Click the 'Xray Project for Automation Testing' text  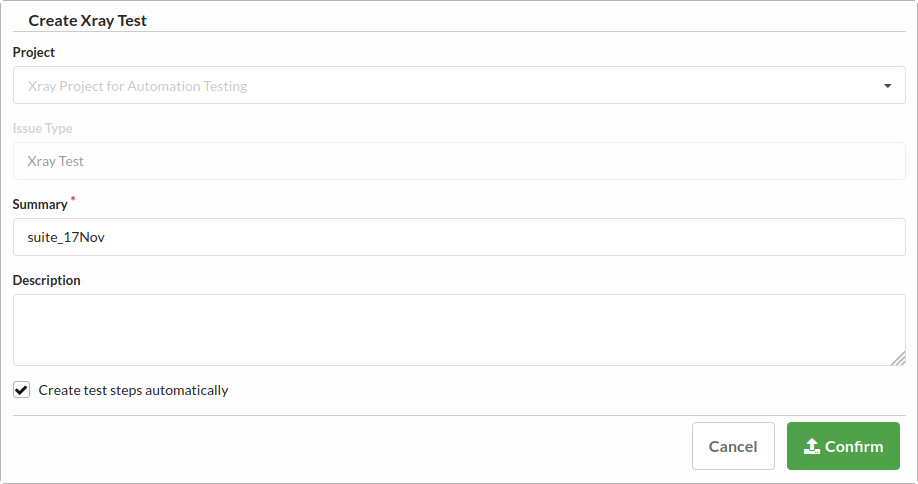click(137, 86)
